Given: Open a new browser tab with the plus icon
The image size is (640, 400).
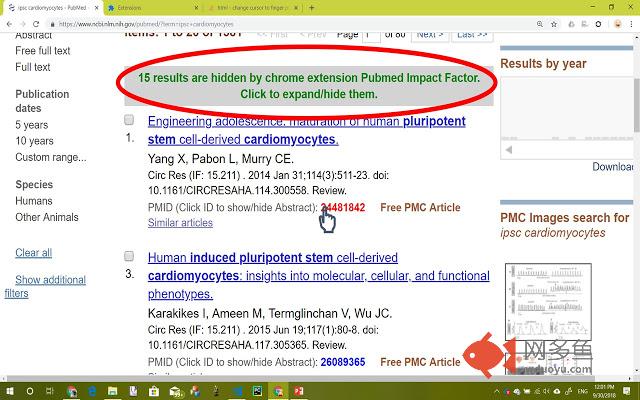Looking at the screenshot, I should click(311, 7).
